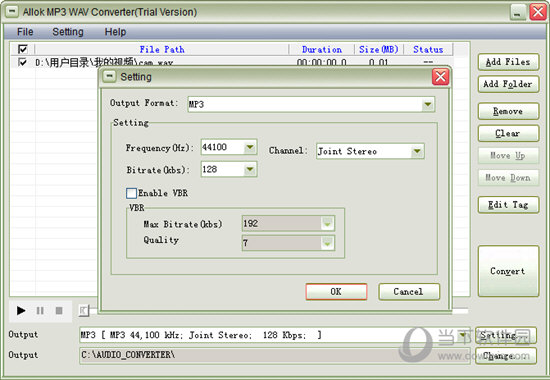Viewport: 550px width, 380px height.
Task: Click the Setting button beside output profile
Action: (506, 335)
